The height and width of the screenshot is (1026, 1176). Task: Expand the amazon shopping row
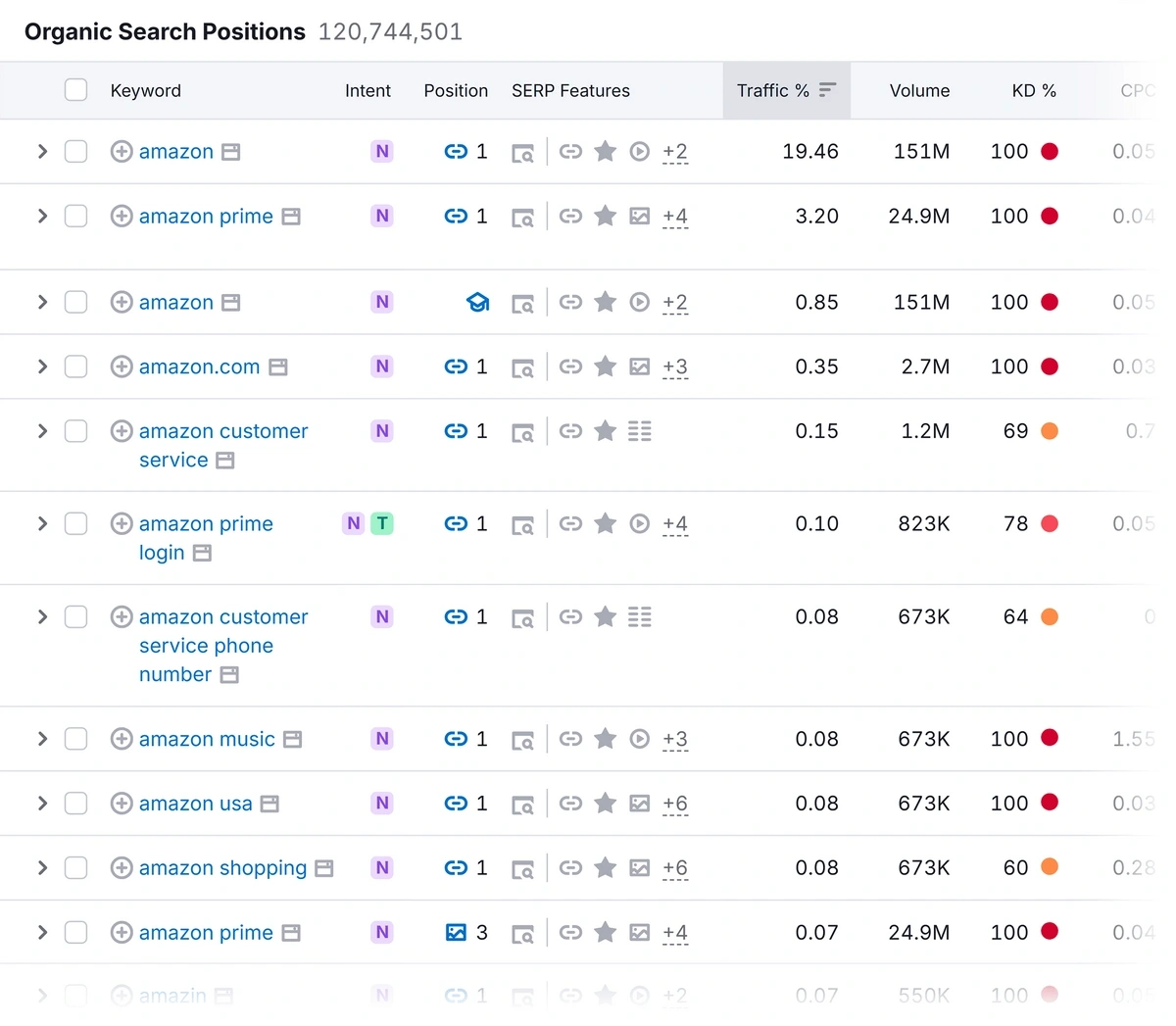pos(42,868)
